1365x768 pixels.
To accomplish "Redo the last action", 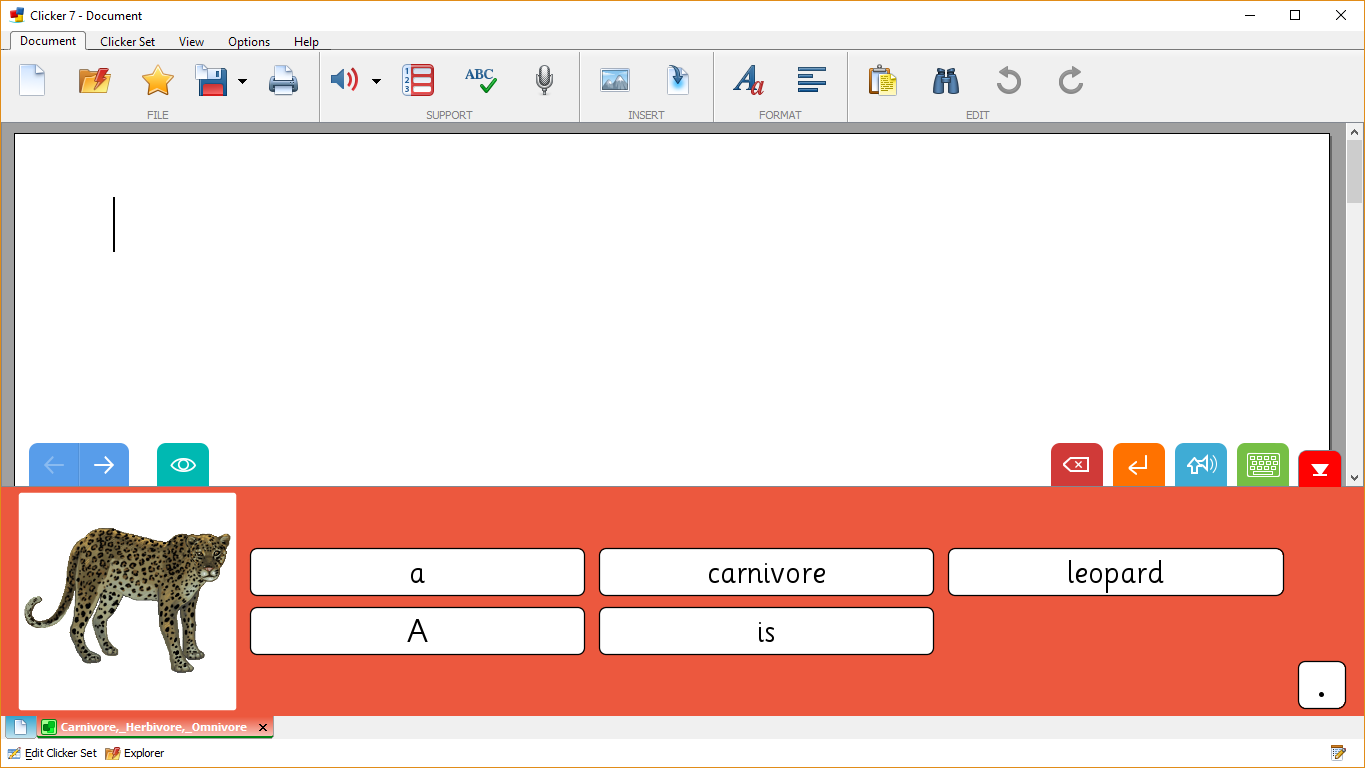I will coord(1071,80).
